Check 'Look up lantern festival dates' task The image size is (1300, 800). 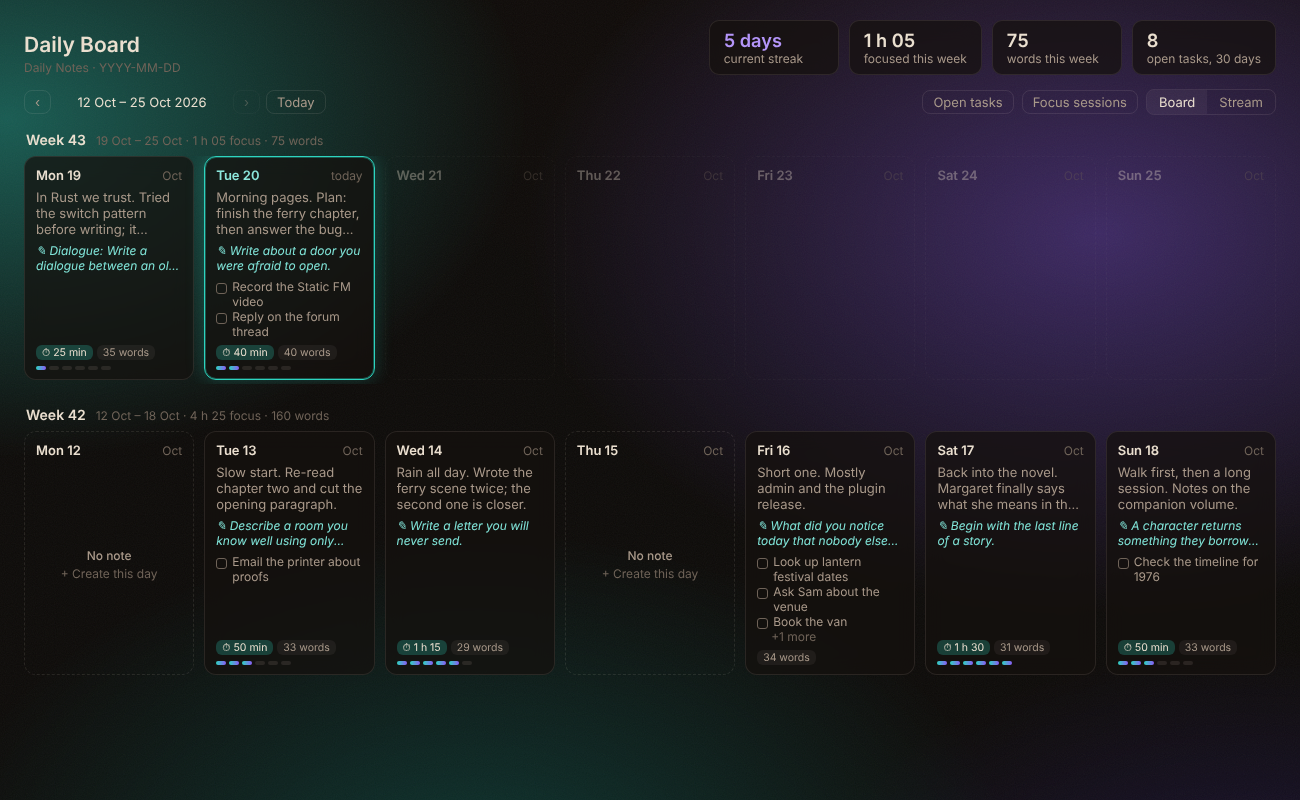point(763,563)
